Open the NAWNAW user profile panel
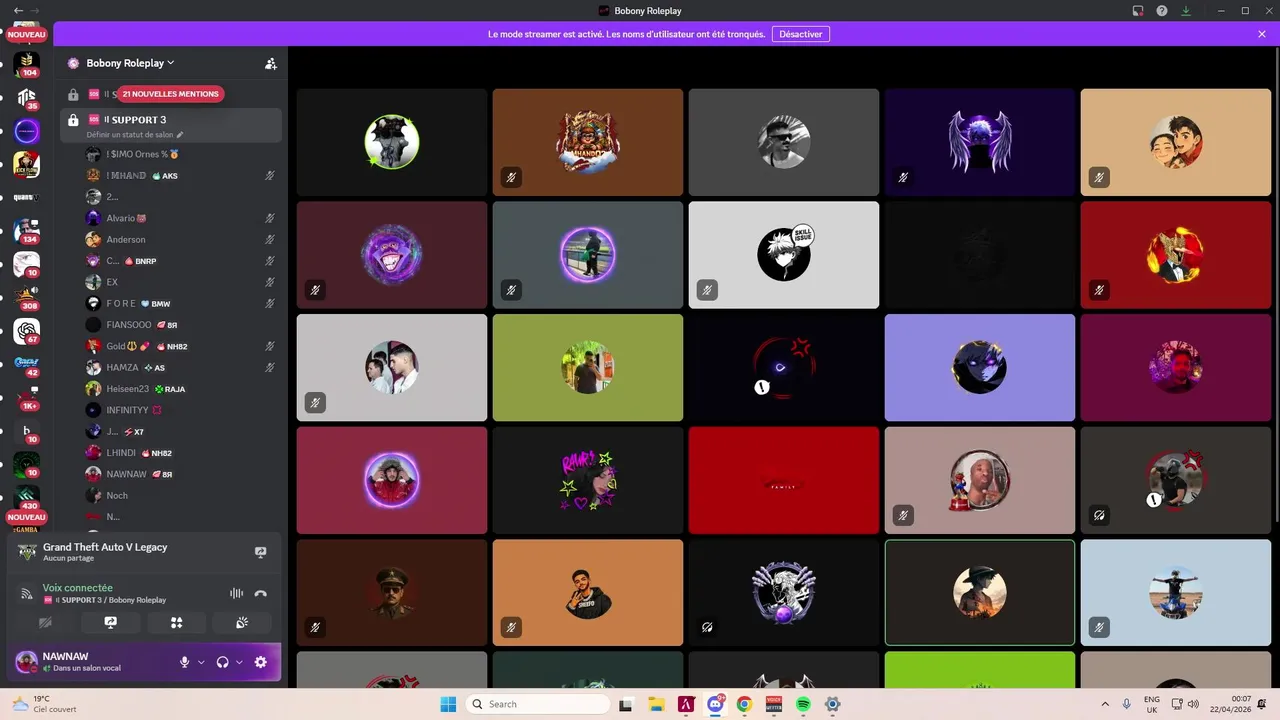1280x720 pixels. (90, 662)
